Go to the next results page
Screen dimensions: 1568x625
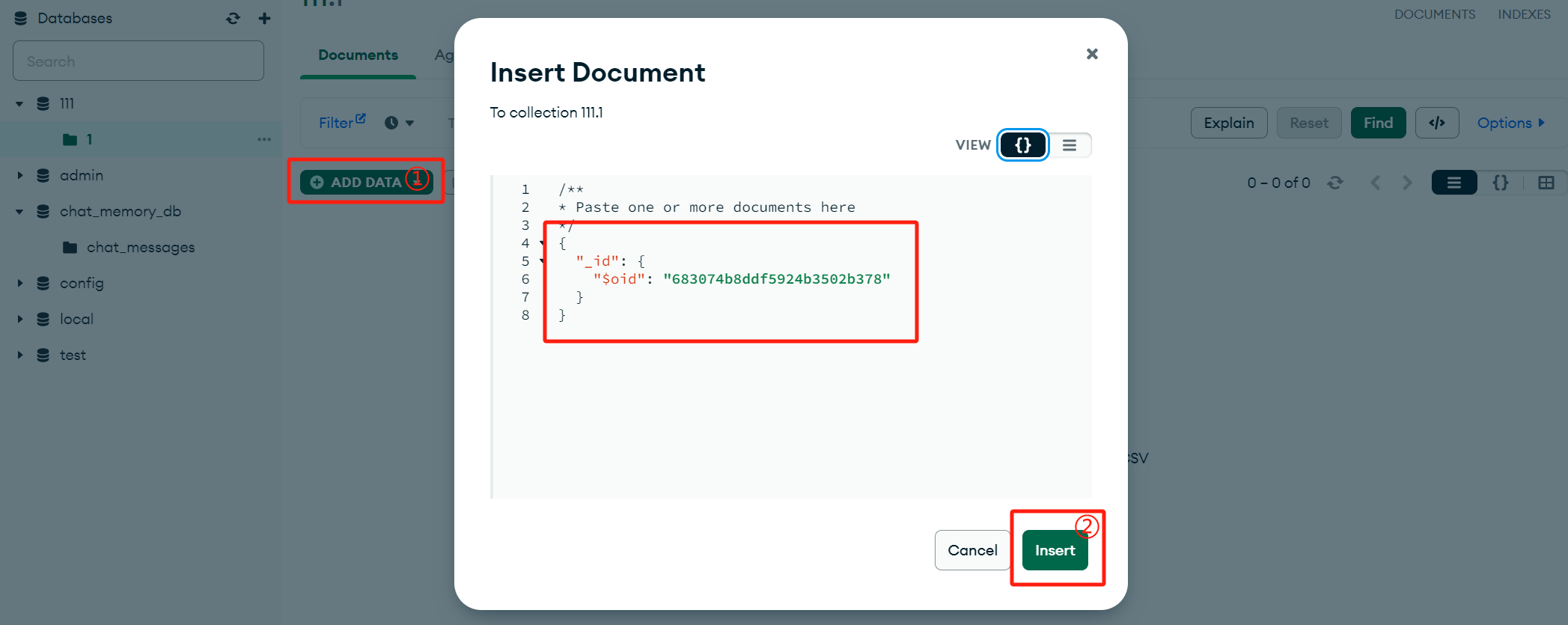pyautogui.click(x=1407, y=183)
